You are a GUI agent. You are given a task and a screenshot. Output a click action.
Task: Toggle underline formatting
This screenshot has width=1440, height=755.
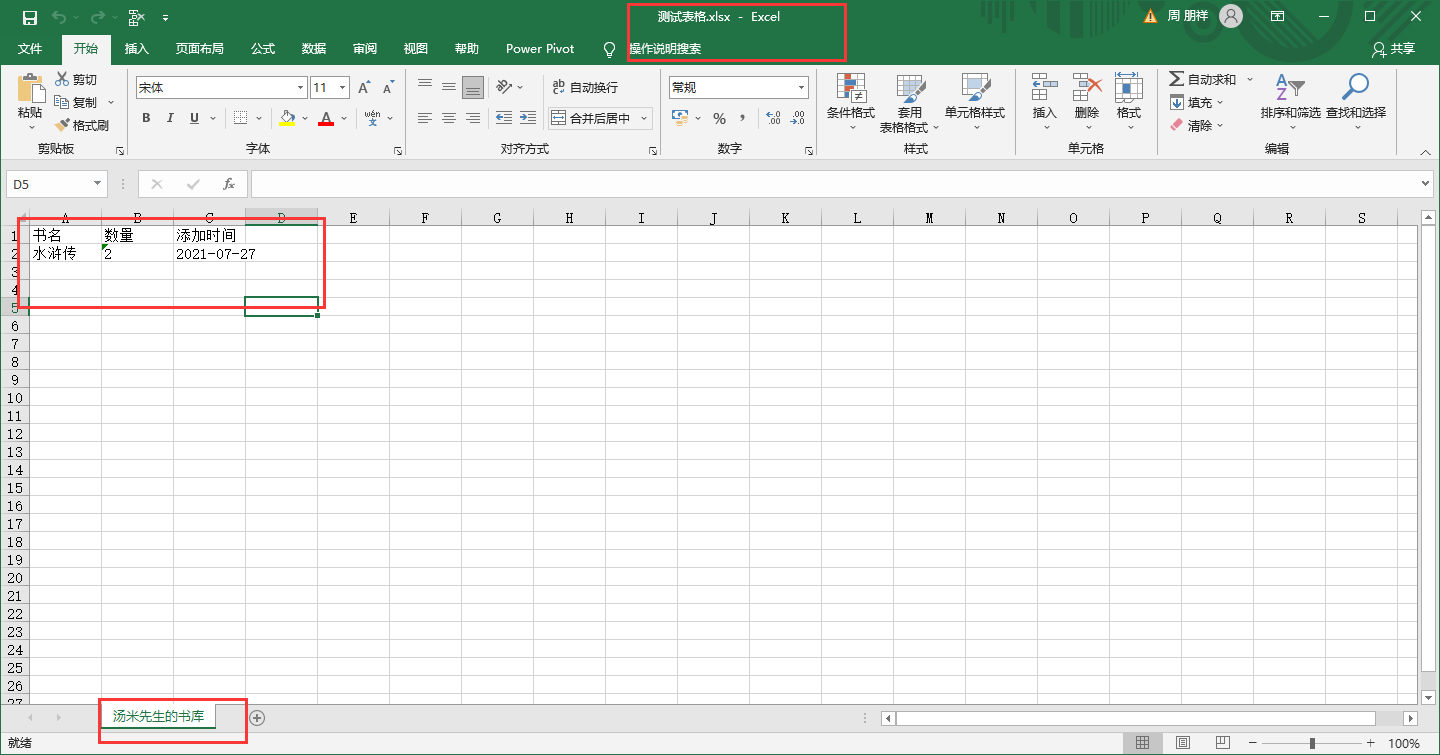click(x=194, y=118)
